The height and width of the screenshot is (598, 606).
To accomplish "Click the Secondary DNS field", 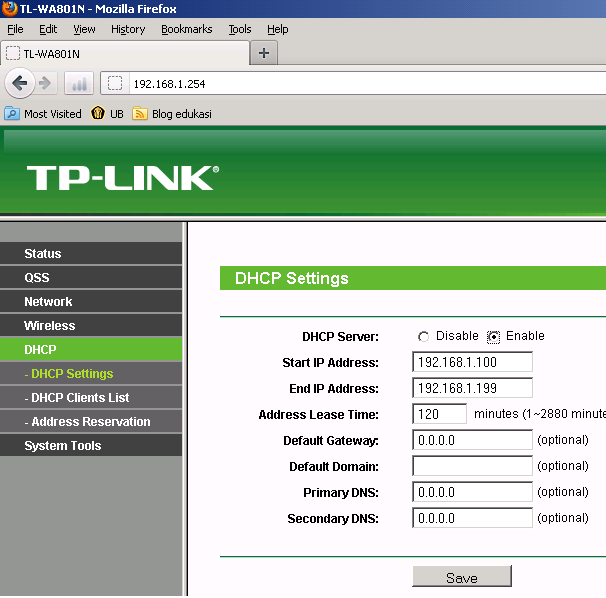I will coord(472,518).
